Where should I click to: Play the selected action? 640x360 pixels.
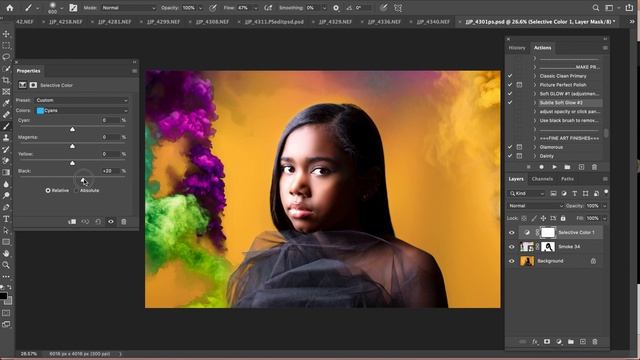554,167
